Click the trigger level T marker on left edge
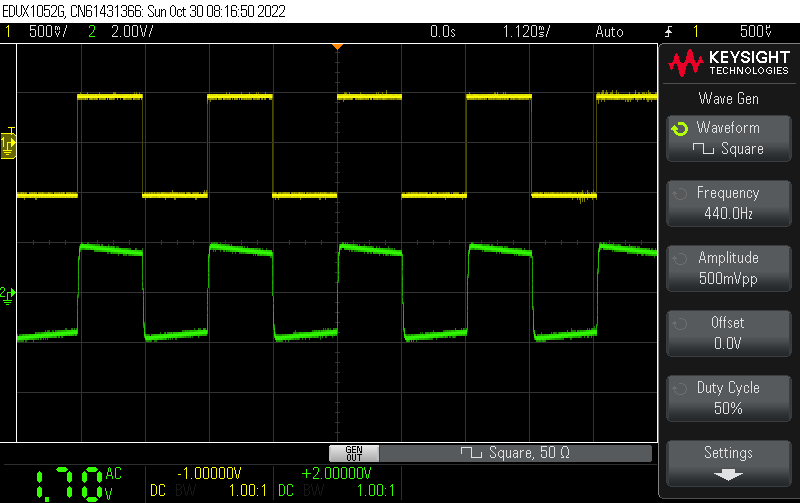 [x=12, y=131]
